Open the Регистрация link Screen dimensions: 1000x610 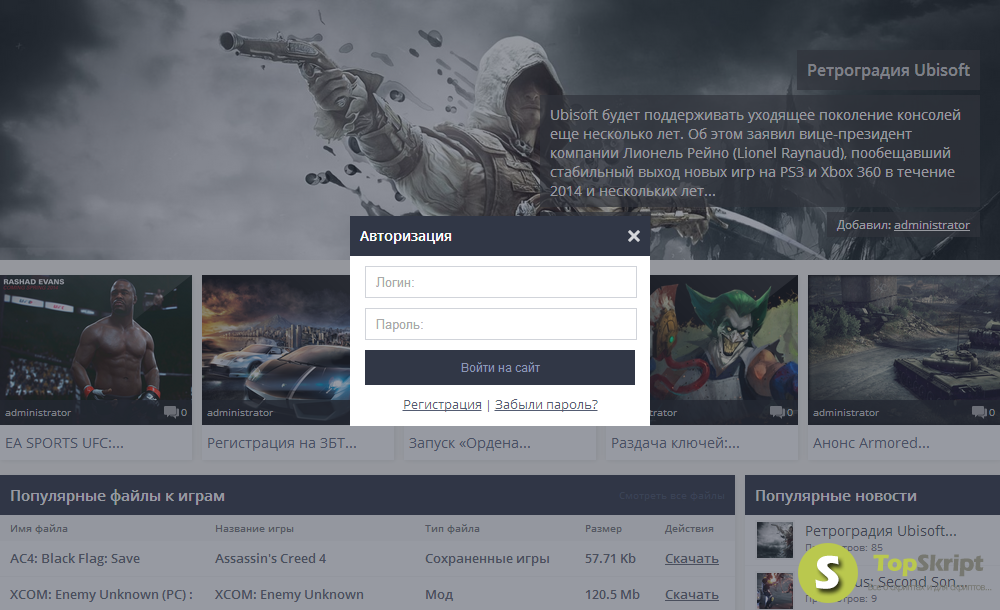[442, 405]
